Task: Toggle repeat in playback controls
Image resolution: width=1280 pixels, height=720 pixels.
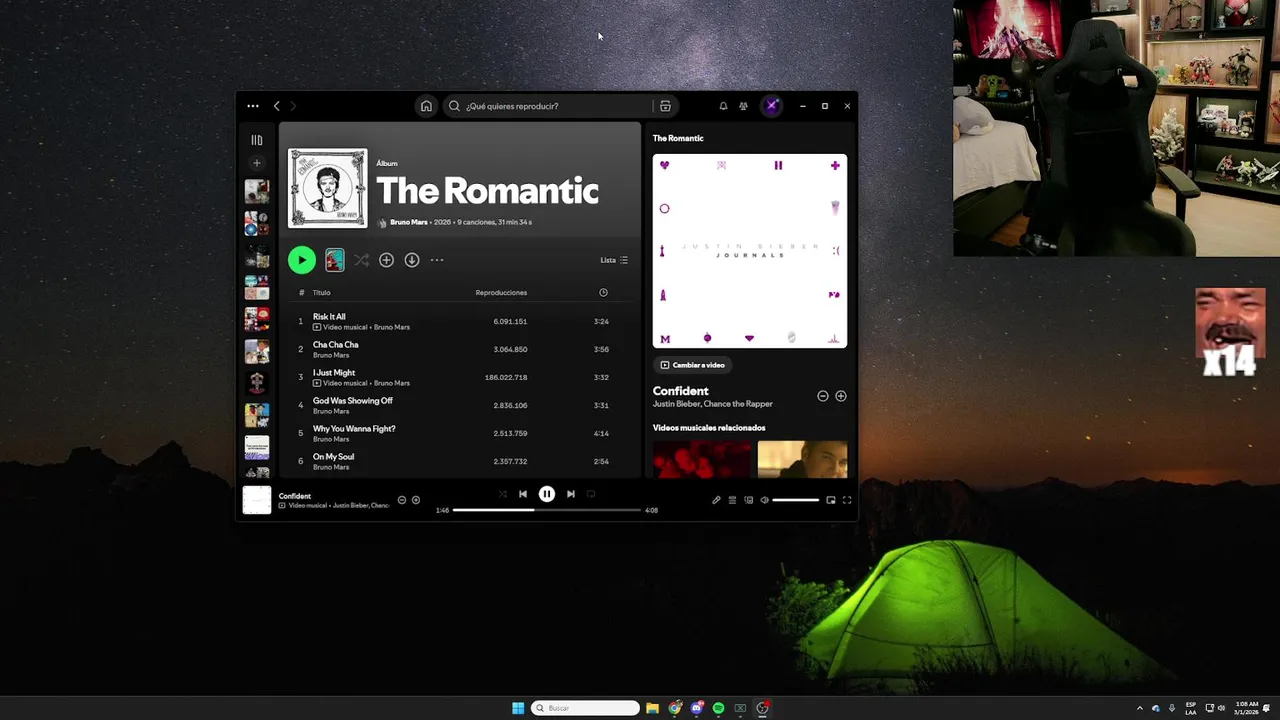Action: [x=591, y=494]
